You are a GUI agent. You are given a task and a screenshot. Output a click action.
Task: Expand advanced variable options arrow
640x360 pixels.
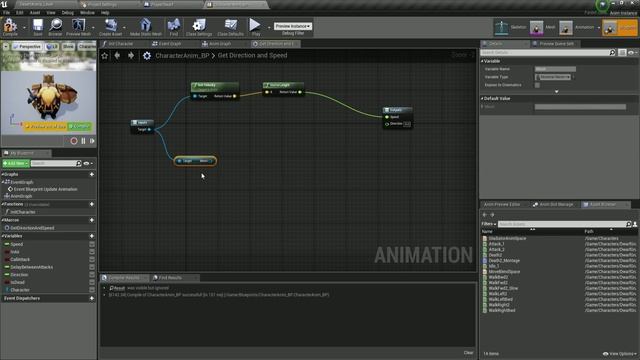(x=556, y=92)
